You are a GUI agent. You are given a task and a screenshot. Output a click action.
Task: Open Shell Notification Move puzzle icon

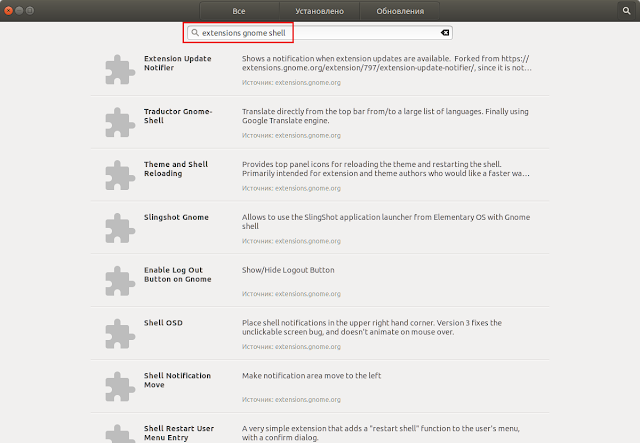(x=120, y=387)
